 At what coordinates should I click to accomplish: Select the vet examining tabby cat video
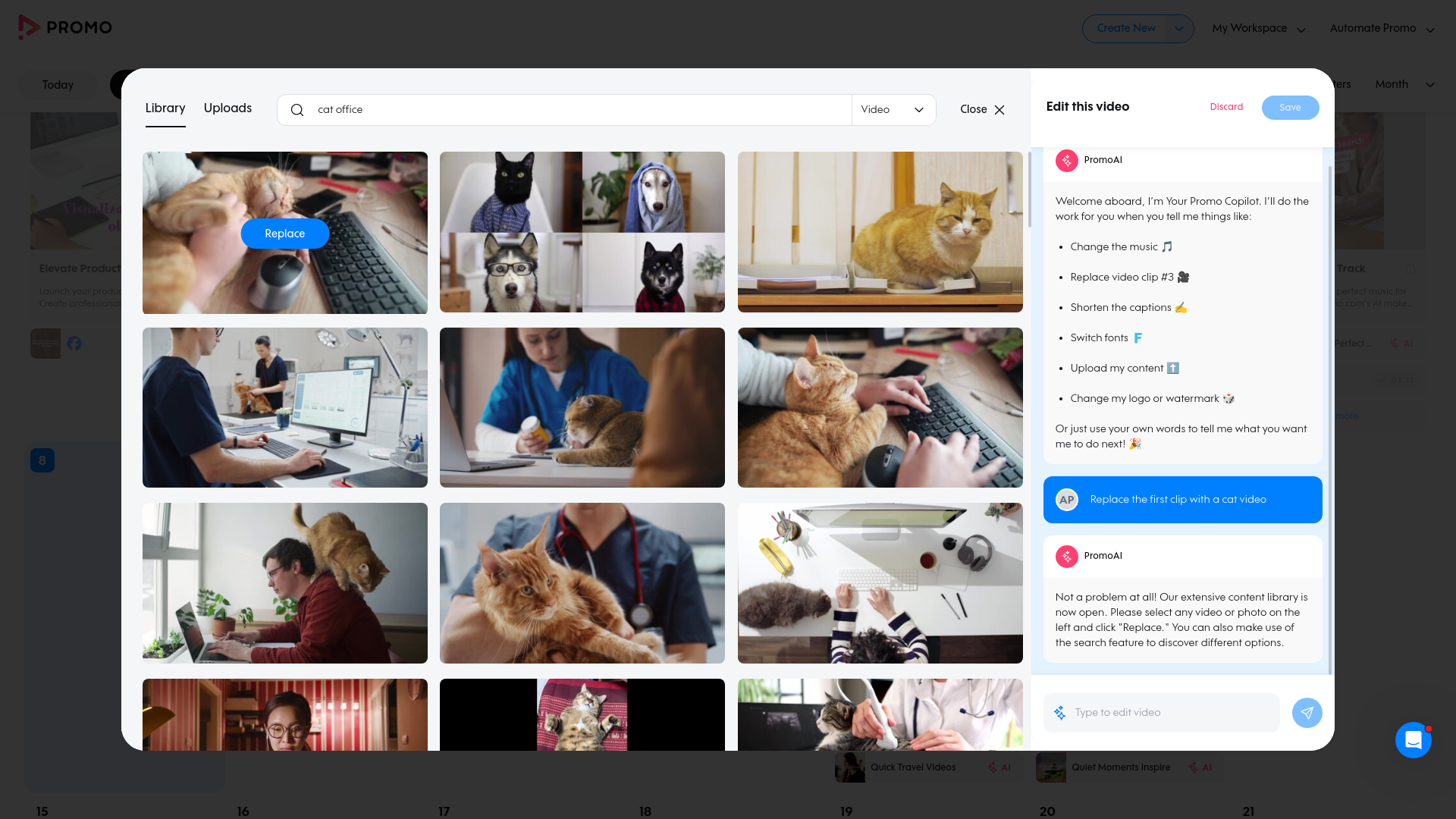tap(880, 714)
